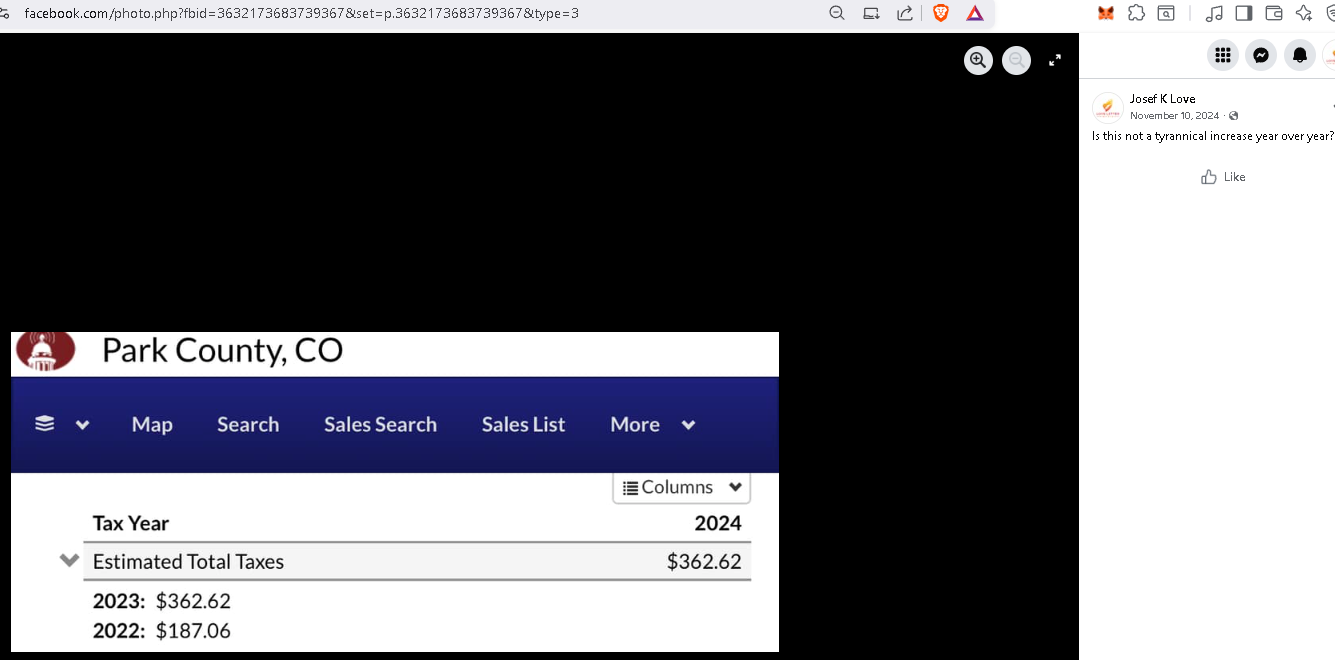Screen dimensions: 1335x660
Task: Open the Brave Wallet icon
Action: coord(1274,13)
